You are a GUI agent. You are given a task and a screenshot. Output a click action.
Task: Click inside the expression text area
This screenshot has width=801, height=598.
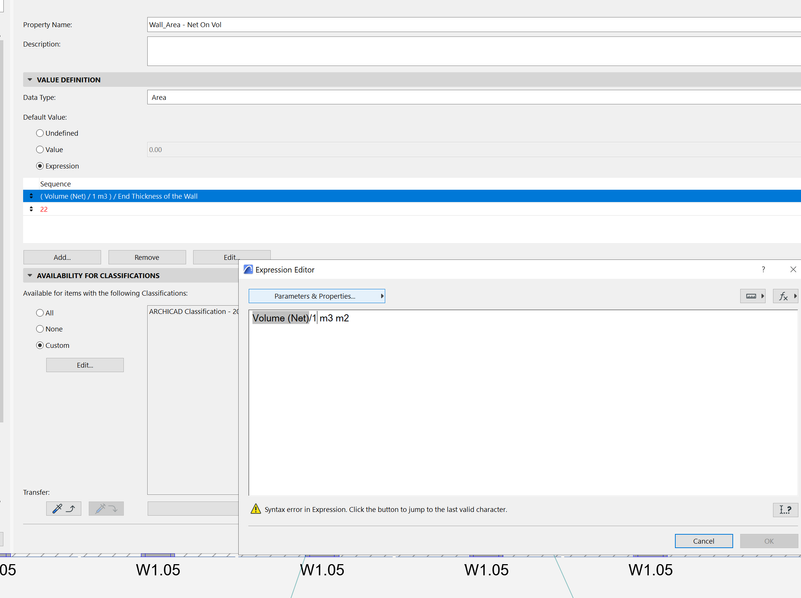pos(523,402)
